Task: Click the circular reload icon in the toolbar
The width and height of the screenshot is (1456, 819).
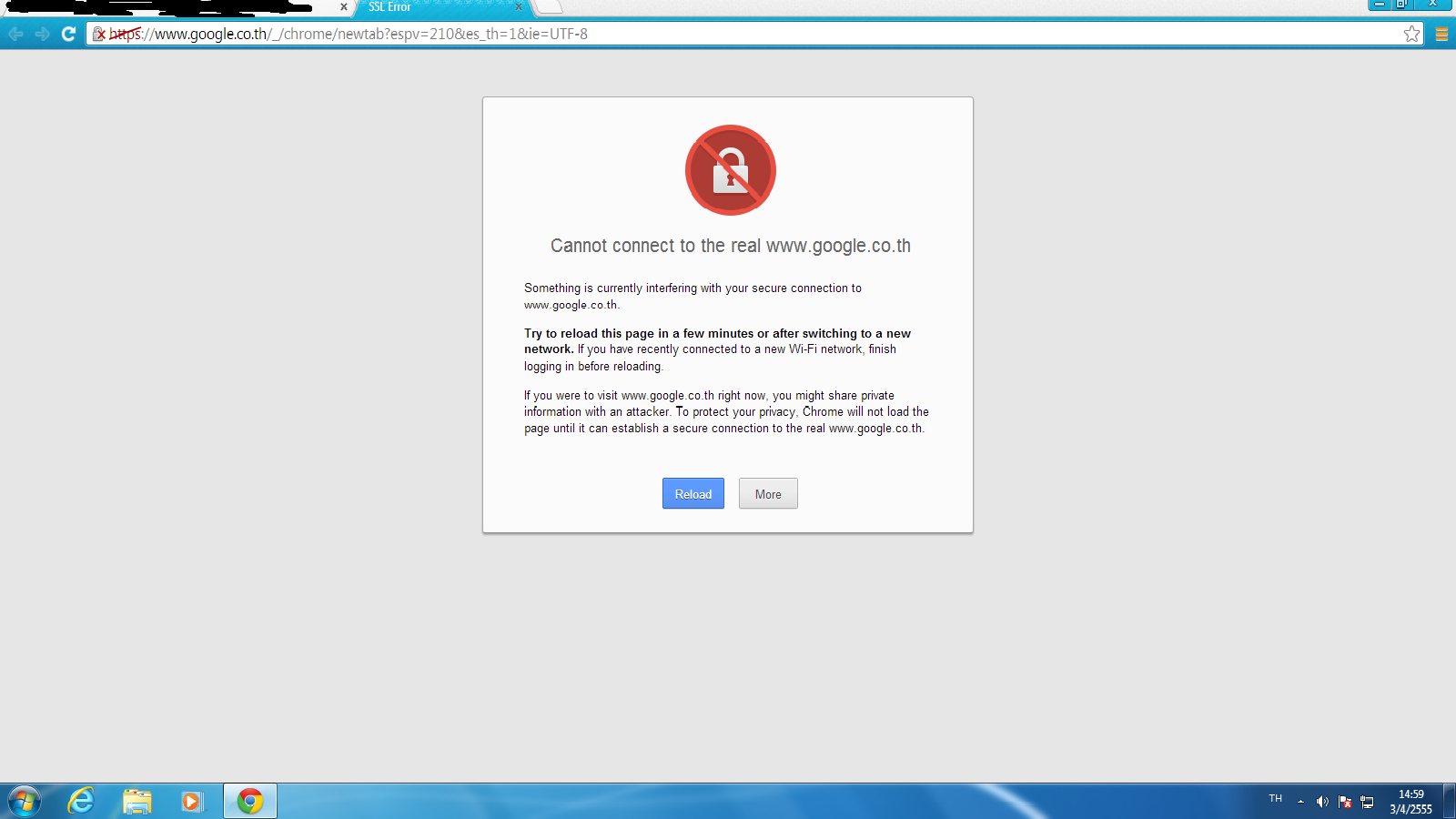Action: 68,34
